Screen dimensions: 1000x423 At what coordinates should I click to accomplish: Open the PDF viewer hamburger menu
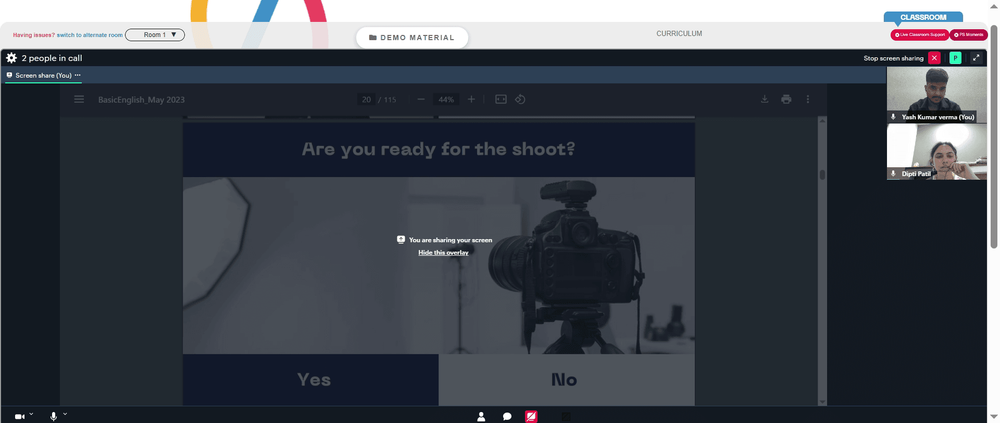(x=79, y=100)
